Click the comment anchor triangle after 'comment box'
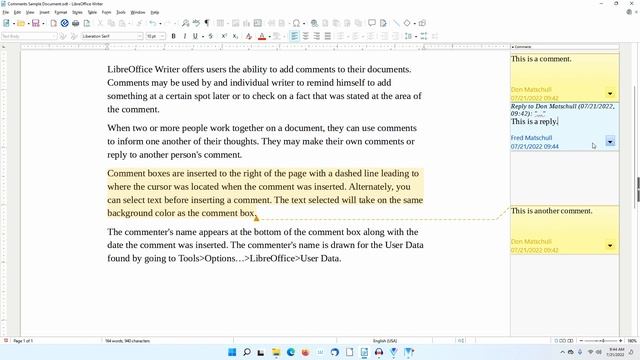 point(256,218)
